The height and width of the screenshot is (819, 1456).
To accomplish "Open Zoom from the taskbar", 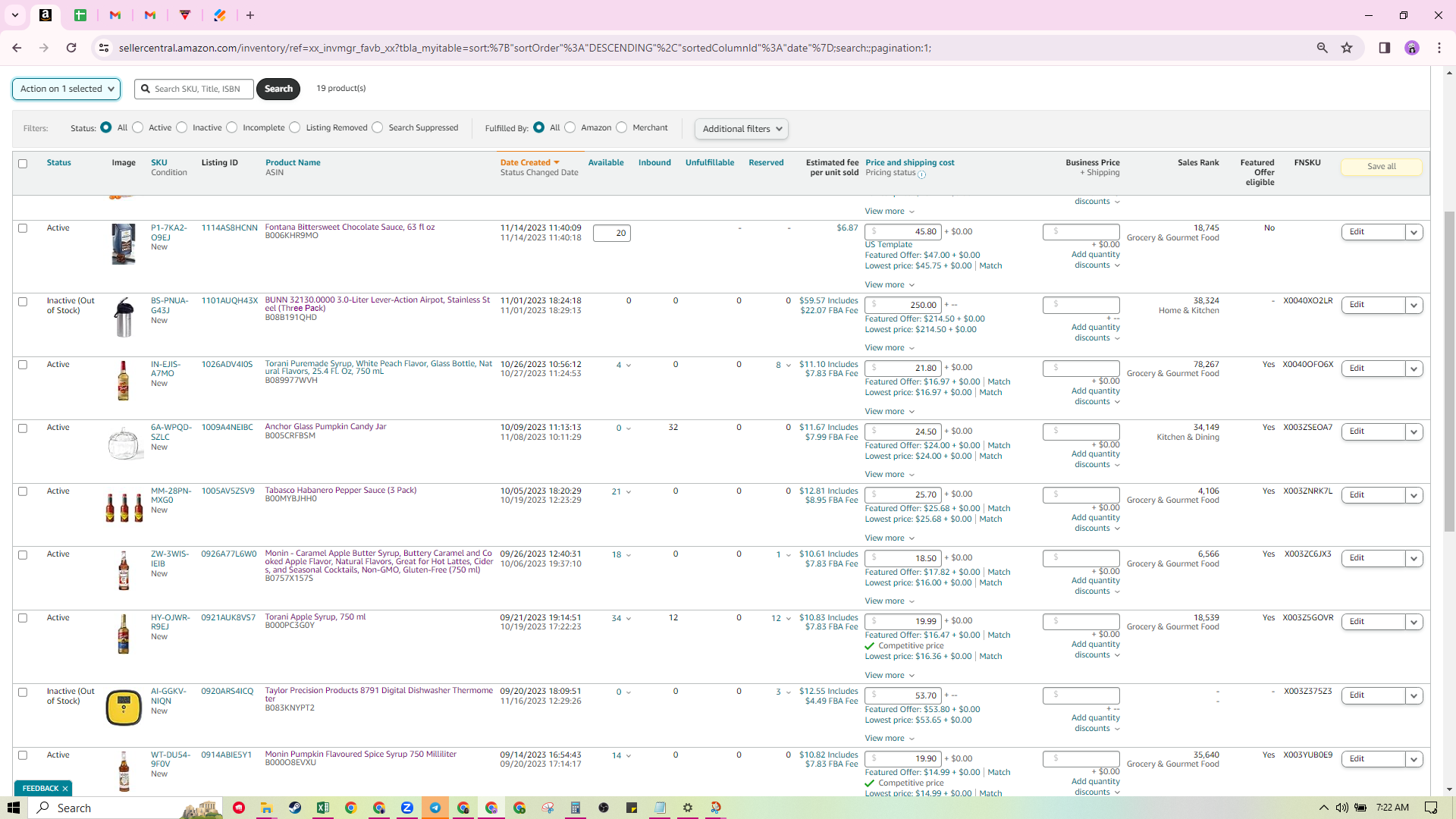I will [x=407, y=808].
